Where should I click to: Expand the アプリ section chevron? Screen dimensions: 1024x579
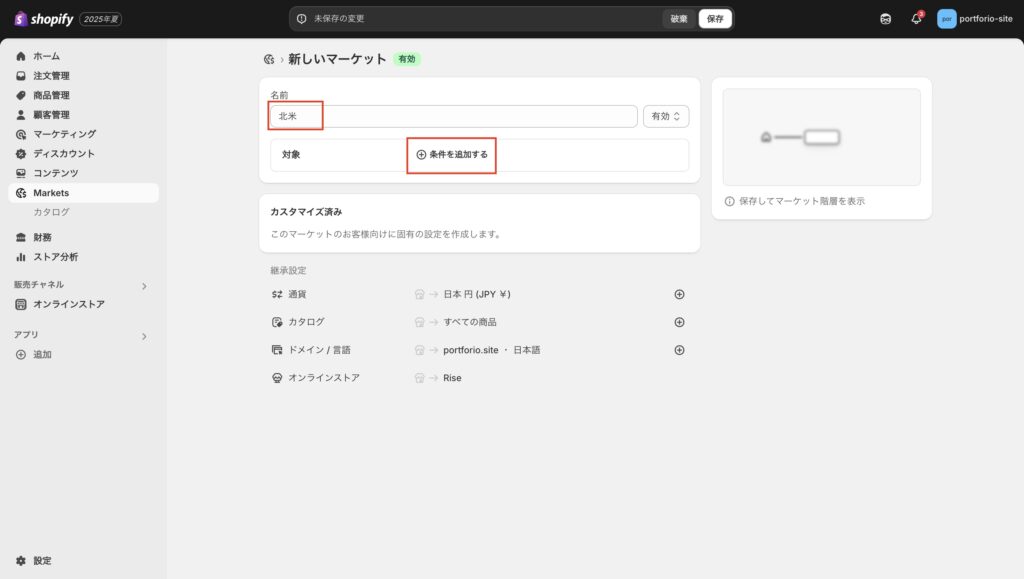coord(144,337)
